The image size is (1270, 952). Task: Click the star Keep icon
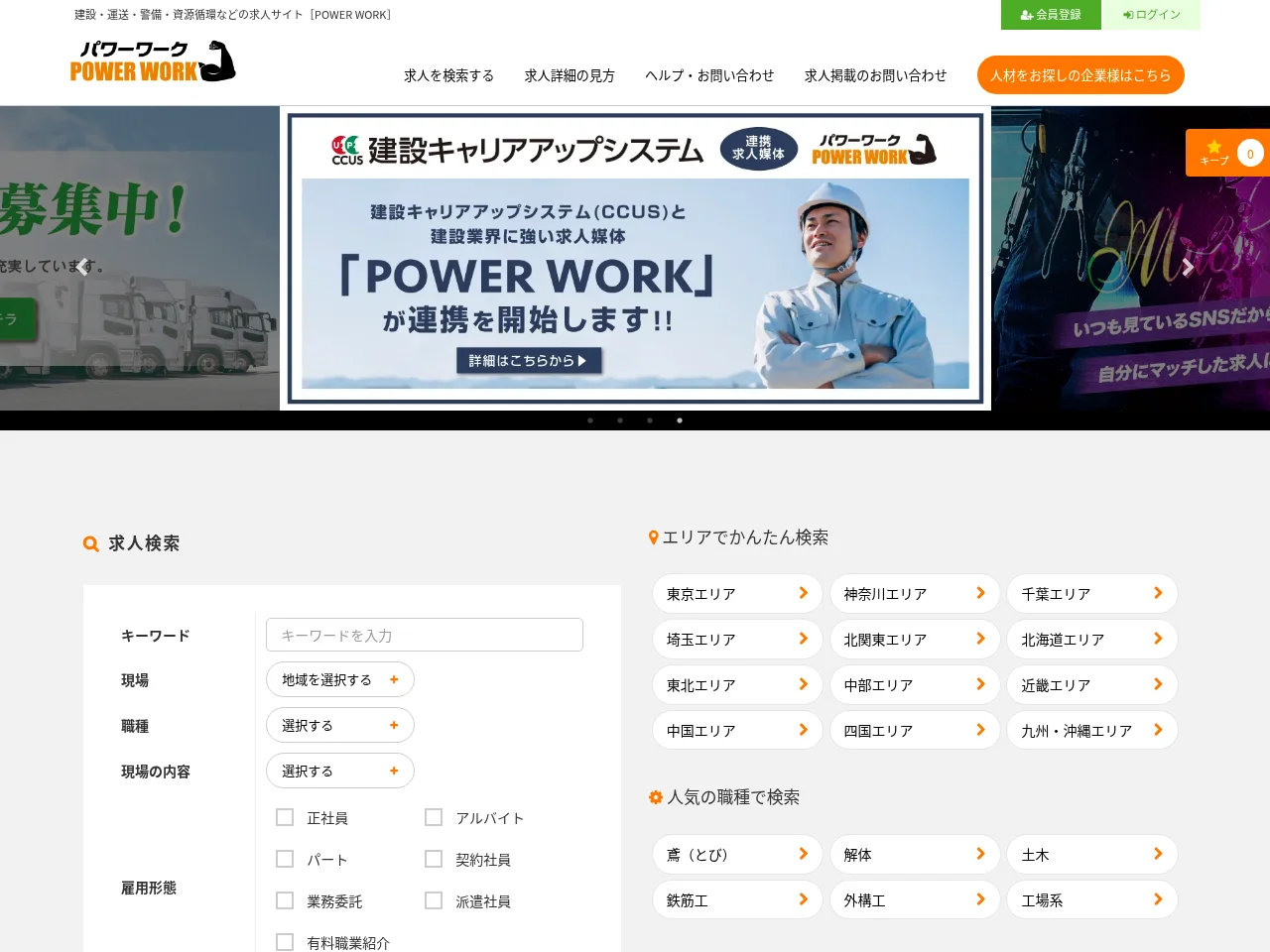[x=1213, y=147]
